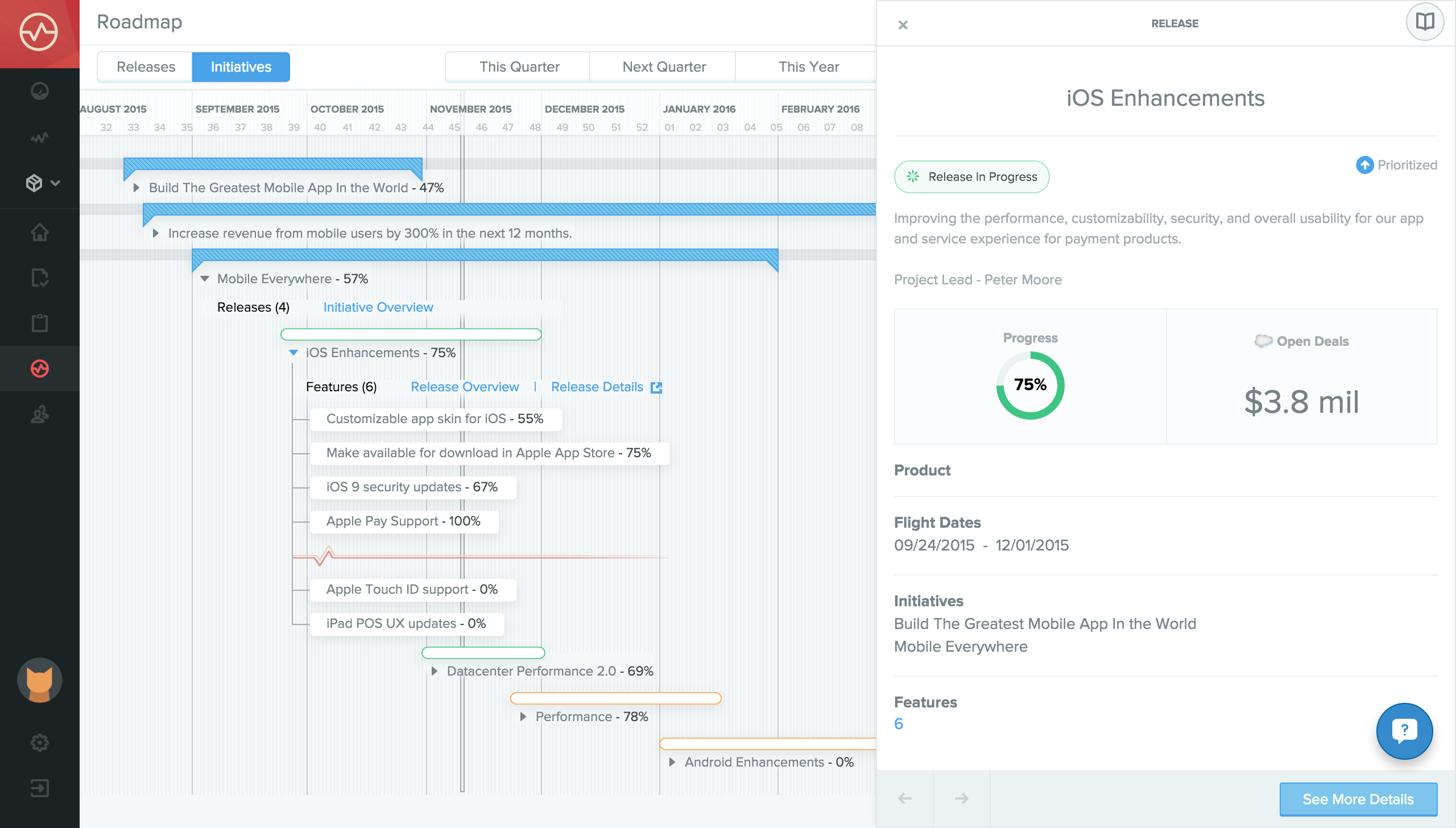The image size is (1456, 828).
Task: Select the Next Quarter tab
Action: click(x=664, y=67)
